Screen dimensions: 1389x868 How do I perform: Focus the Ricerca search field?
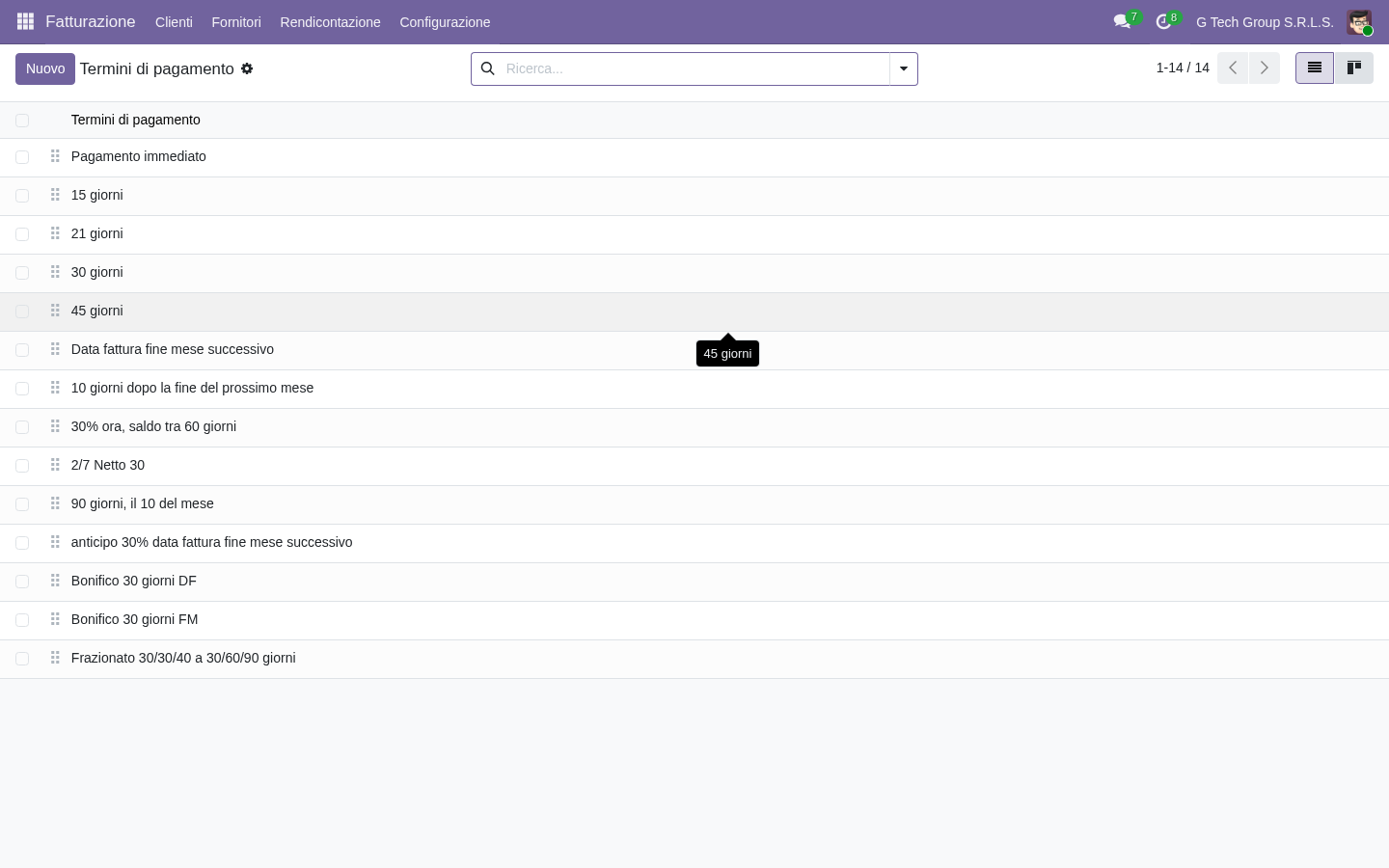coord(694,68)
